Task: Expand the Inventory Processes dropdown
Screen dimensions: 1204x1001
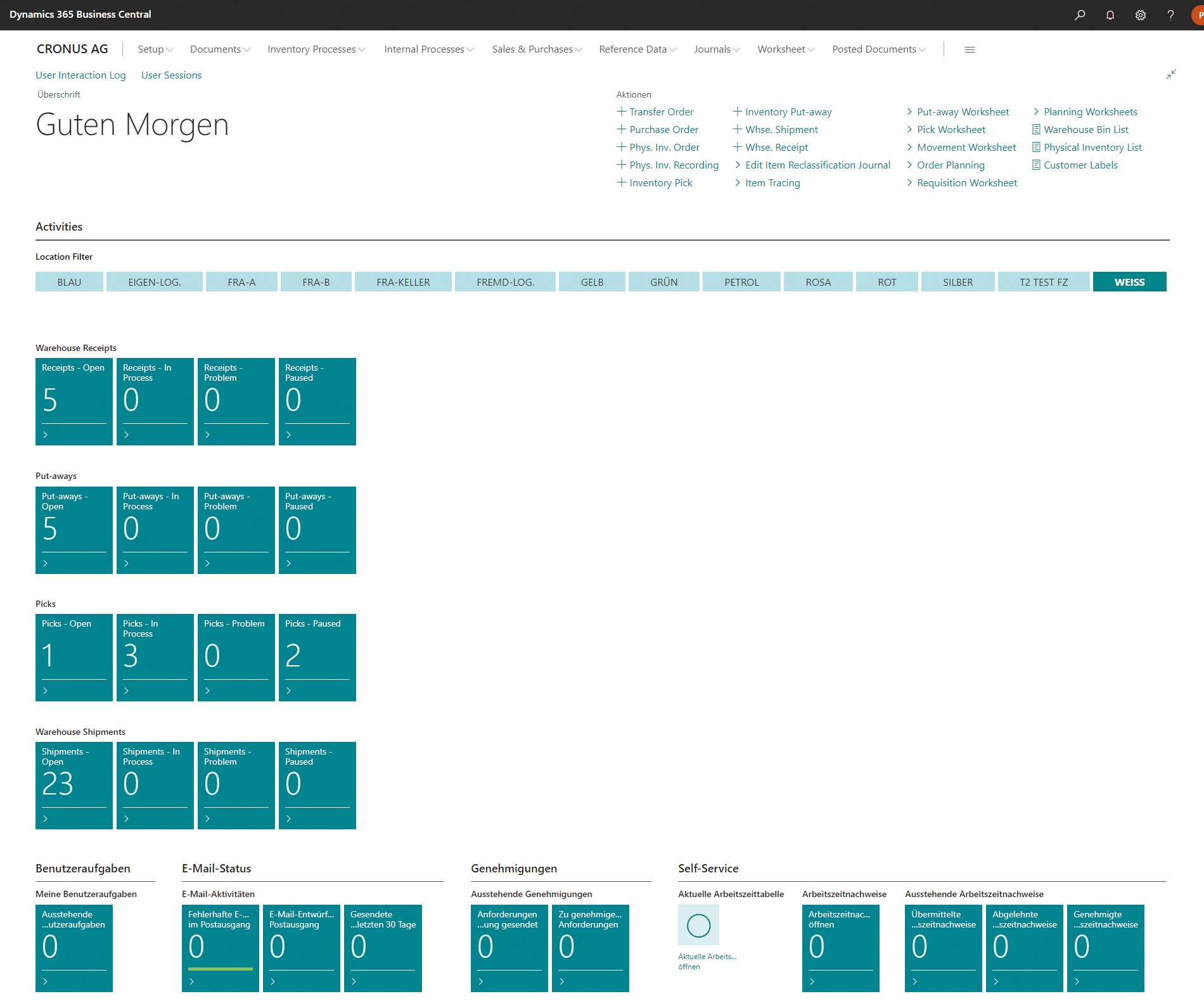Action: (x=316, y=49)
